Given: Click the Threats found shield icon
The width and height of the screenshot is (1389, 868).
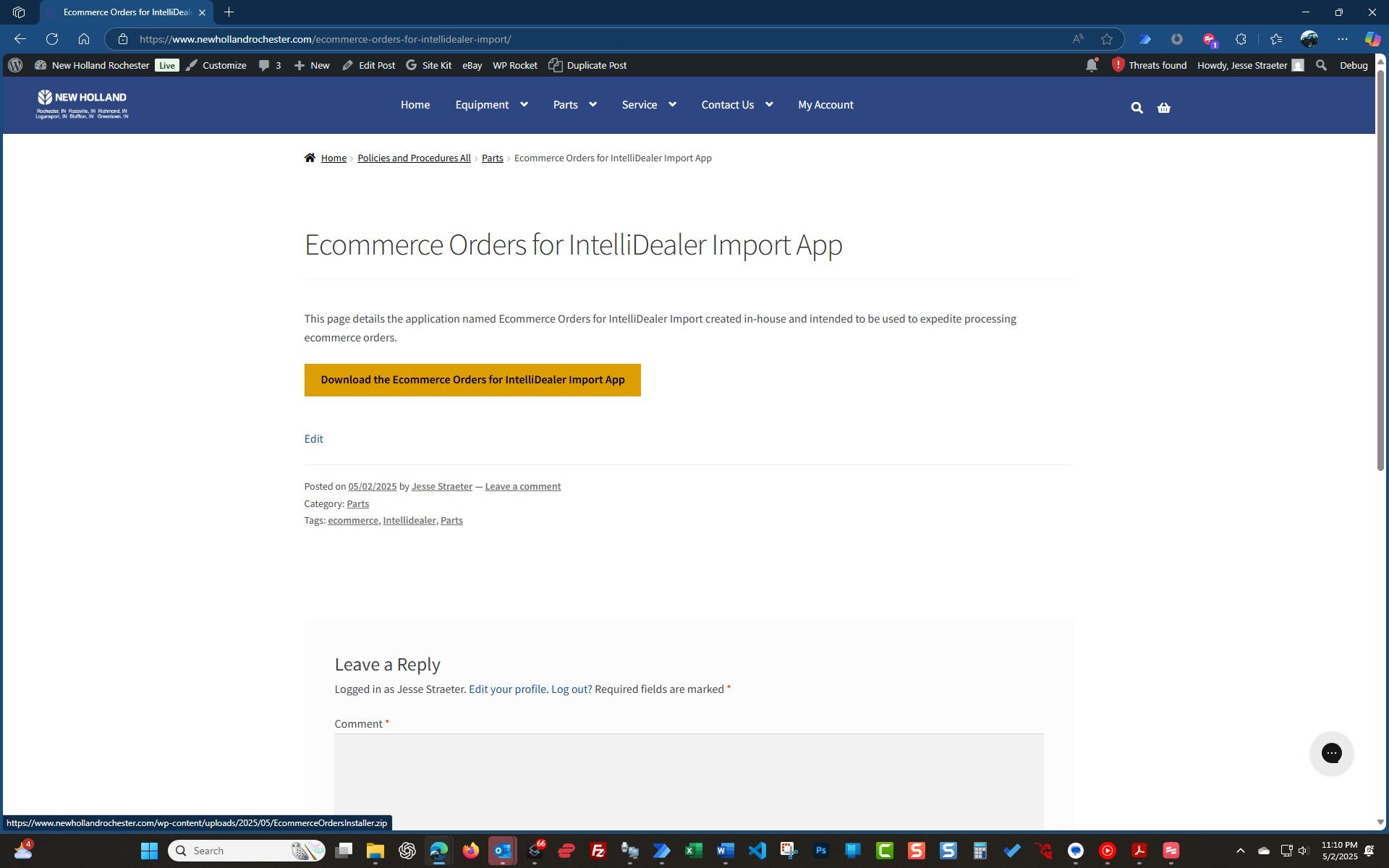Looking at the screenshot, I should click(x=1118, y=65).
